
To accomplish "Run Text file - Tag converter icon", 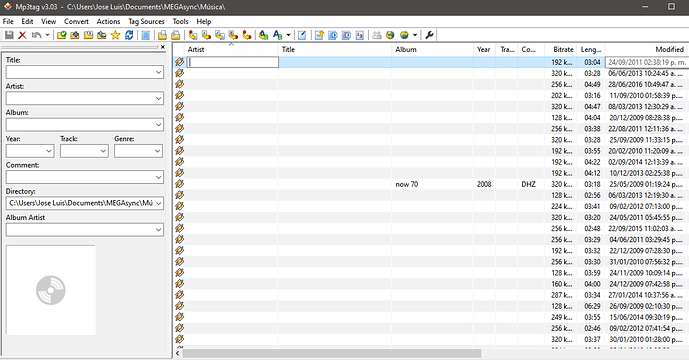I will click(x=233, y=35).
